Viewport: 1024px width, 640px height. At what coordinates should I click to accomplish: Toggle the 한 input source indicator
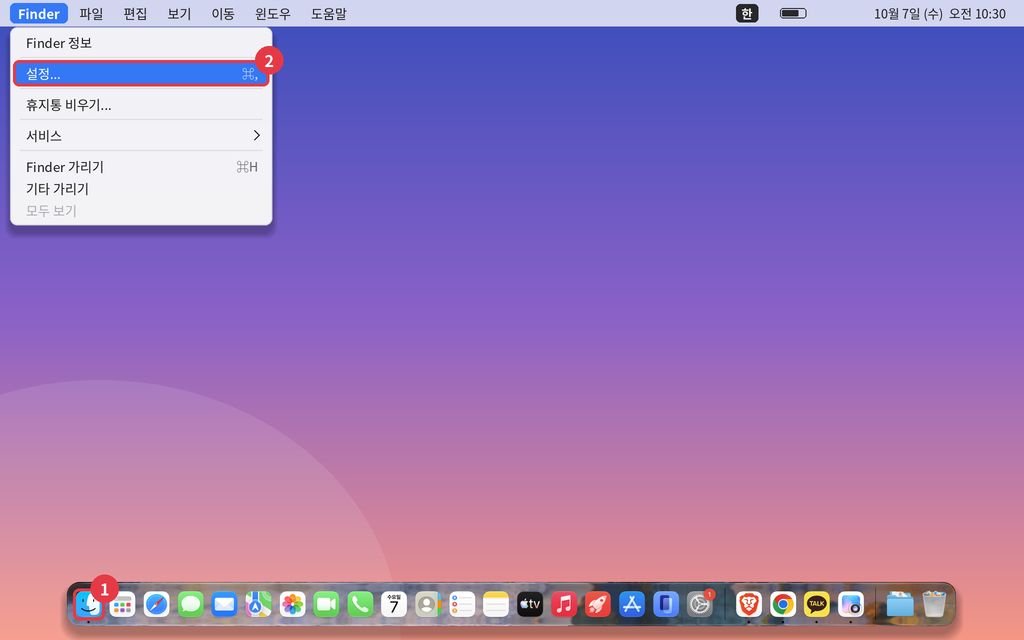(747, 13)
